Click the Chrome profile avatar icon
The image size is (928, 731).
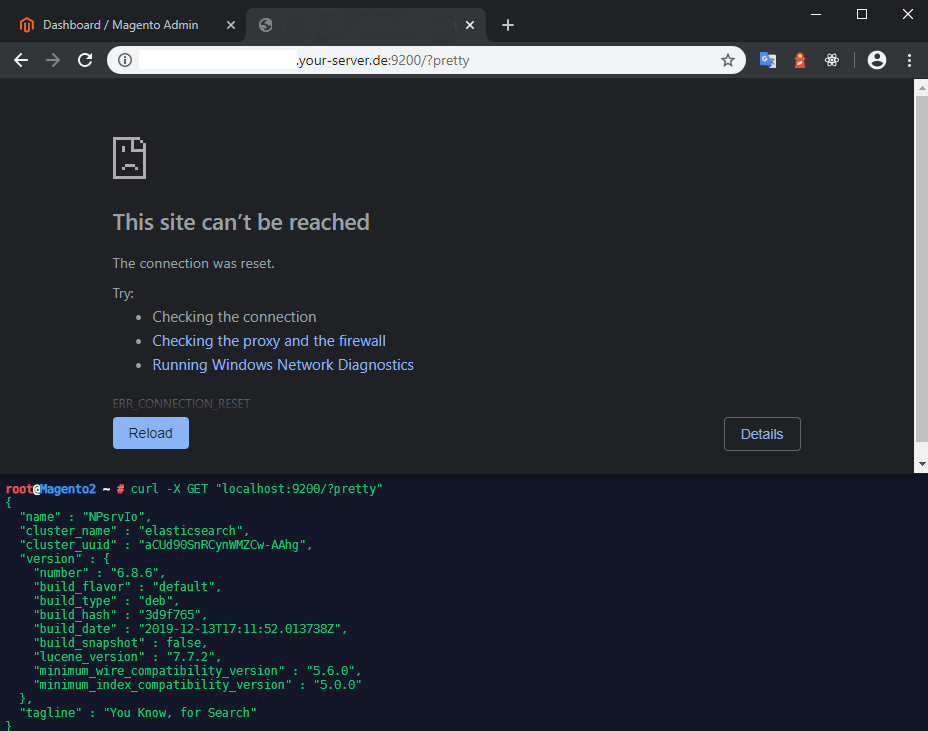pyautogui.click(x=876, y=60)
